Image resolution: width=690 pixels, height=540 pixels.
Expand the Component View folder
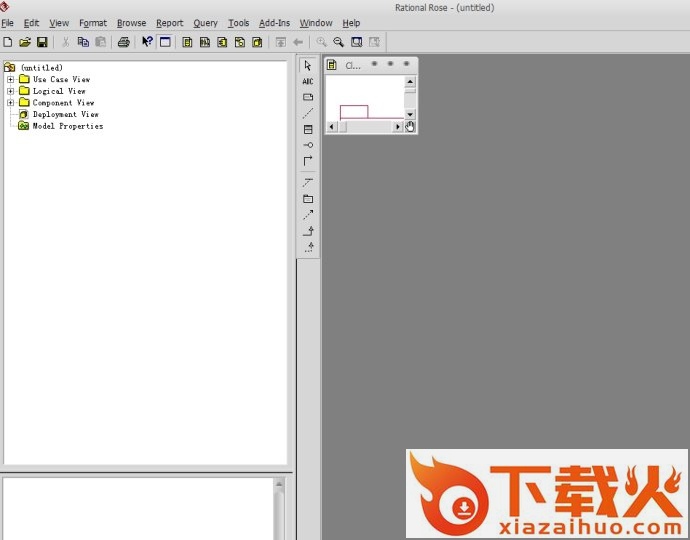pos(10,103)
